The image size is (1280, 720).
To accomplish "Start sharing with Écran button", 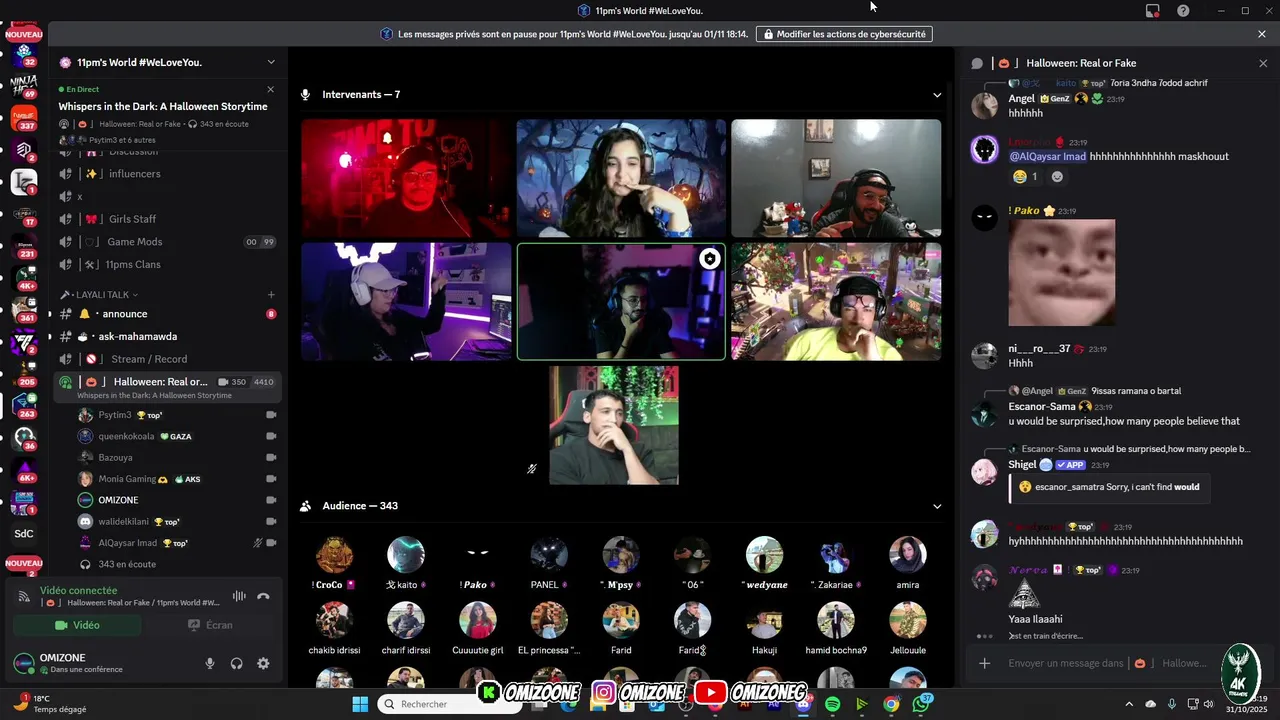I will coord(210,625).
